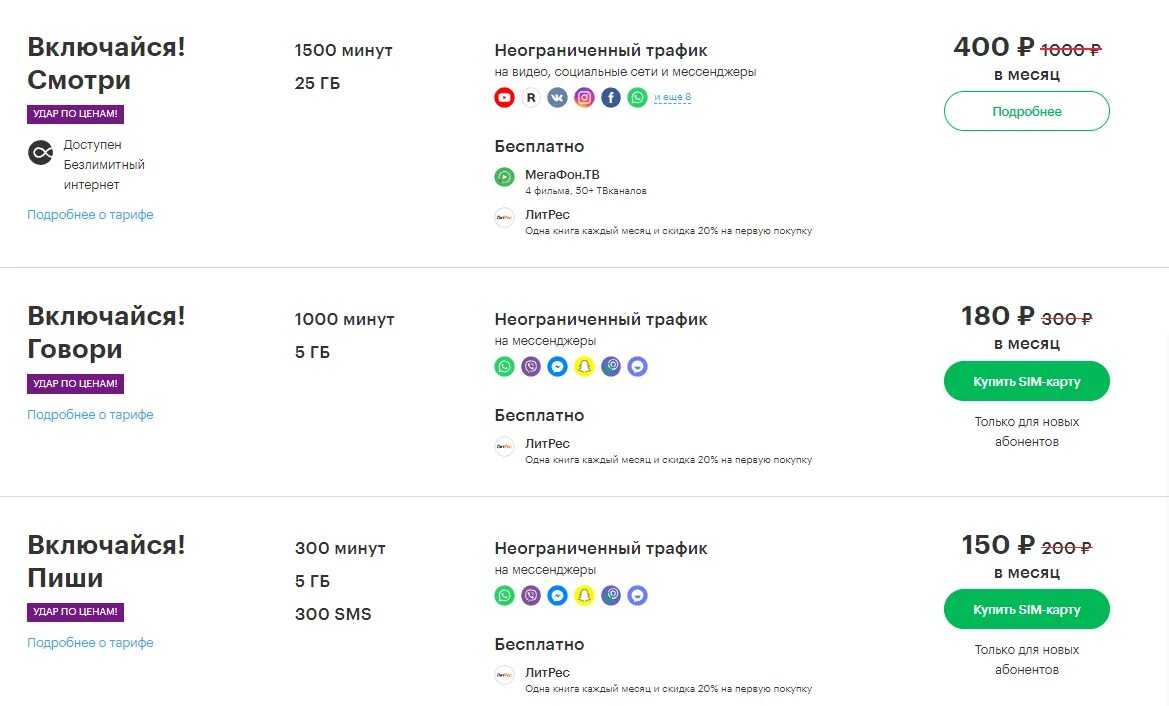Click the Rutube R icon
The height and width of the screenshot is (706, 1169).
pyautogui.click(x=531, y=98)
